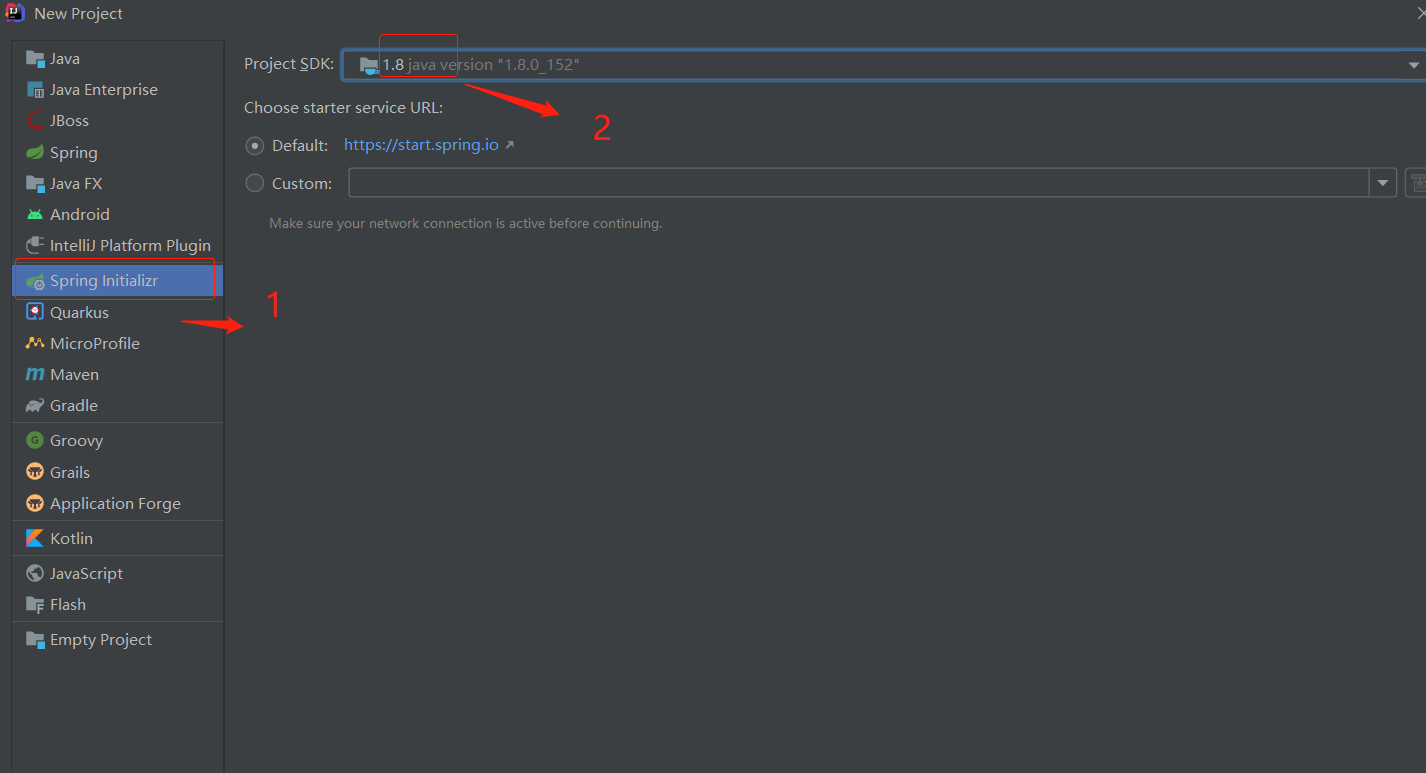This screenshot has width=1426, height=773.
Task: Click the Android robot icon
Action: pos(35,215)
